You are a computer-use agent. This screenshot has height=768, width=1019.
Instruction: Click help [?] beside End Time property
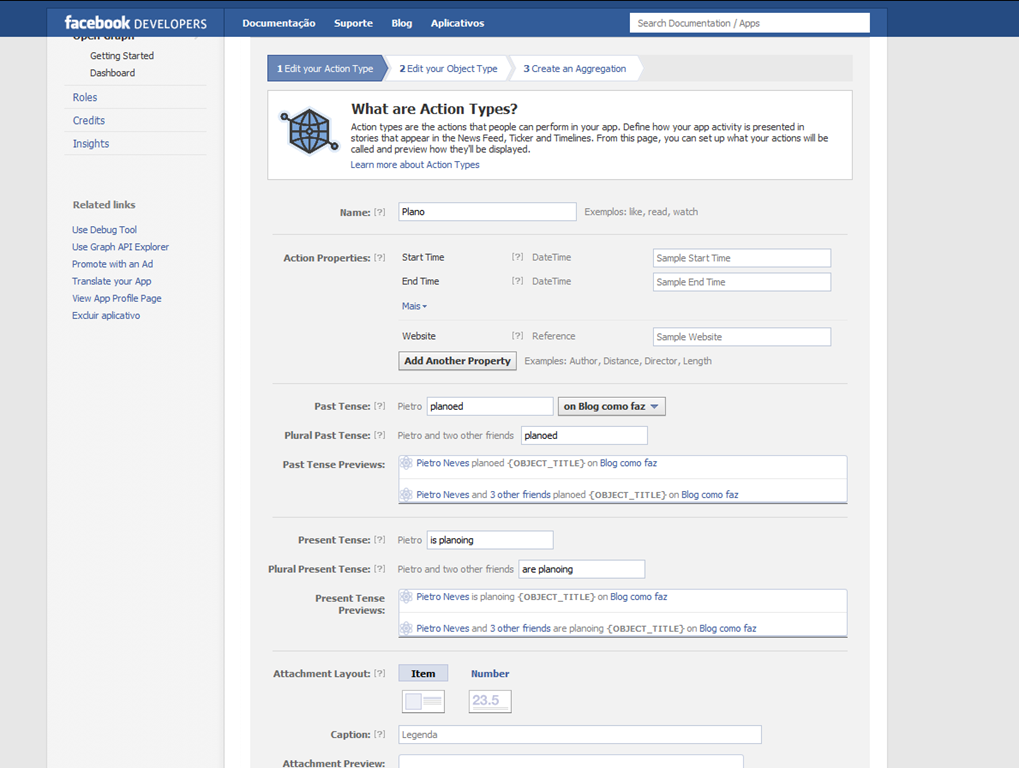pyautogui.click(x=517, y=281)
